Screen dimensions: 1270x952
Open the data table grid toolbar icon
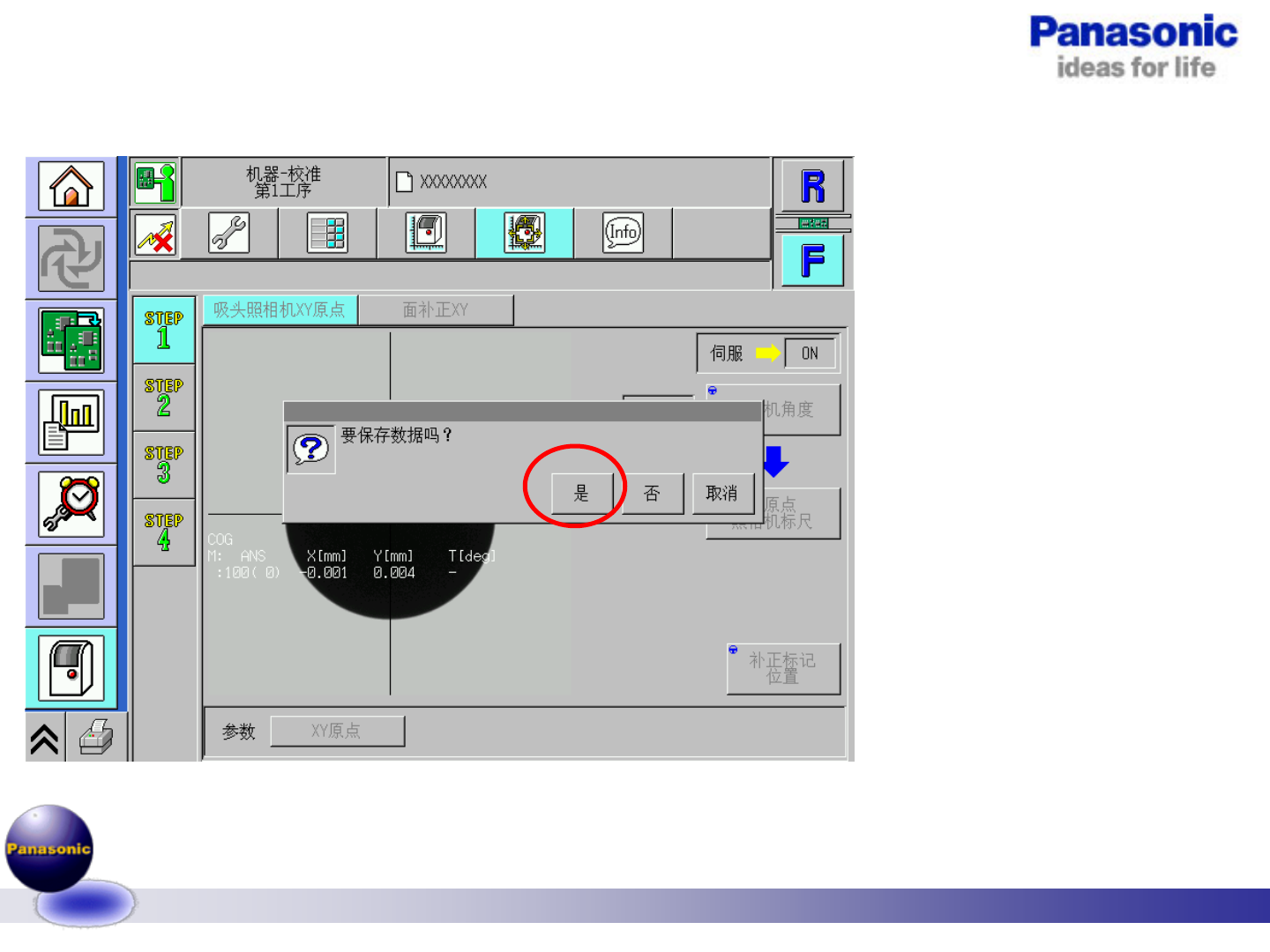(x=327, y=234)
